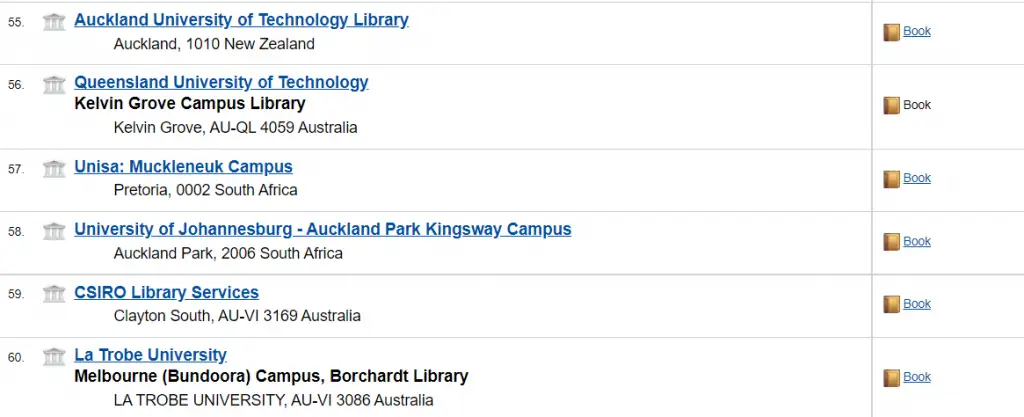Open University of Johannesburg Kingsway Campus link
1024x417 pixels.
pos(322,229)
